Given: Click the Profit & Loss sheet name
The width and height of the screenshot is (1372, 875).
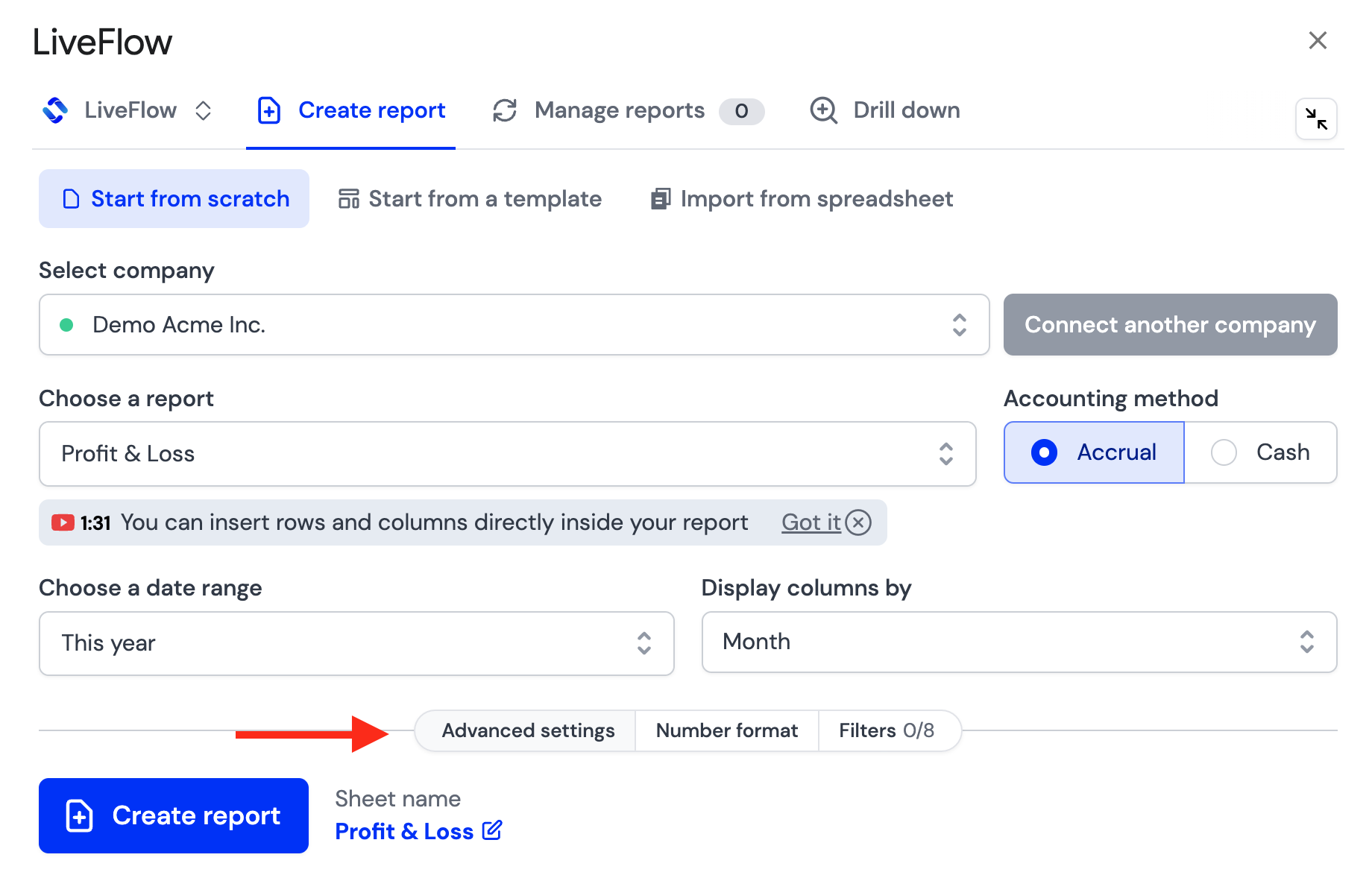Looking at the screenshot, I should 404,831.
